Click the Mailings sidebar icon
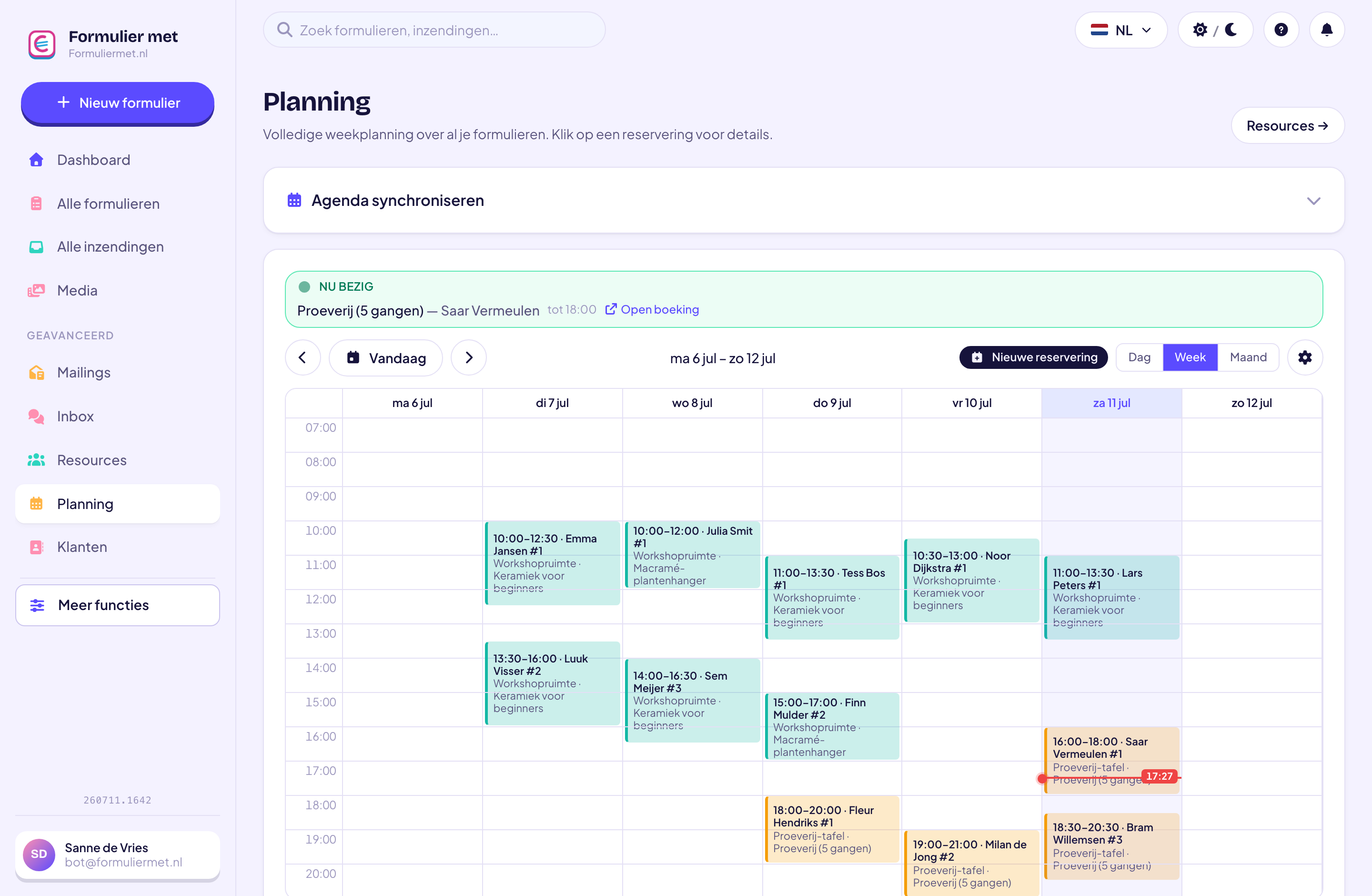 pyautogui.click(x=36, y=373)
